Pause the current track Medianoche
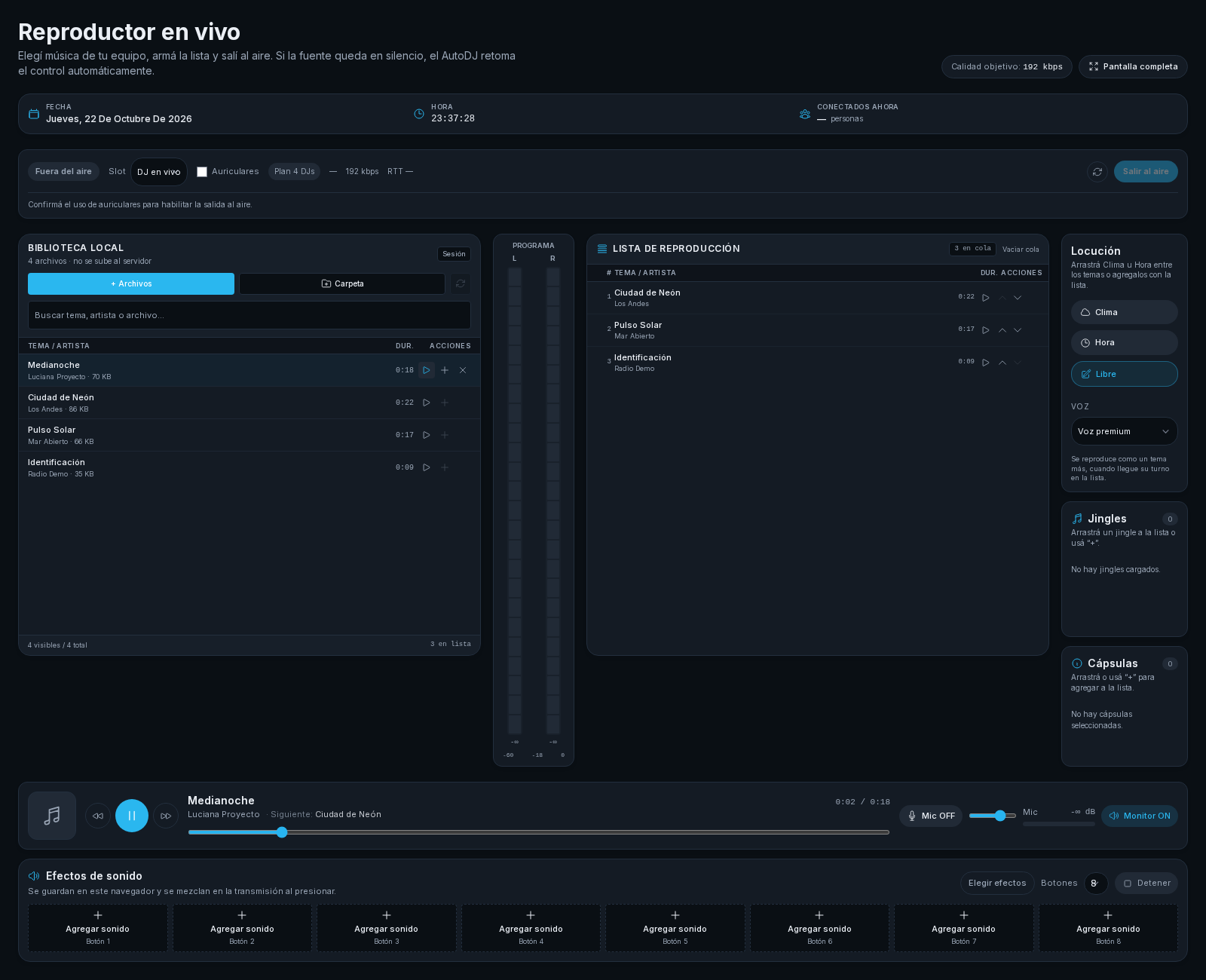The image size is (1206, 980). point(132,816)
